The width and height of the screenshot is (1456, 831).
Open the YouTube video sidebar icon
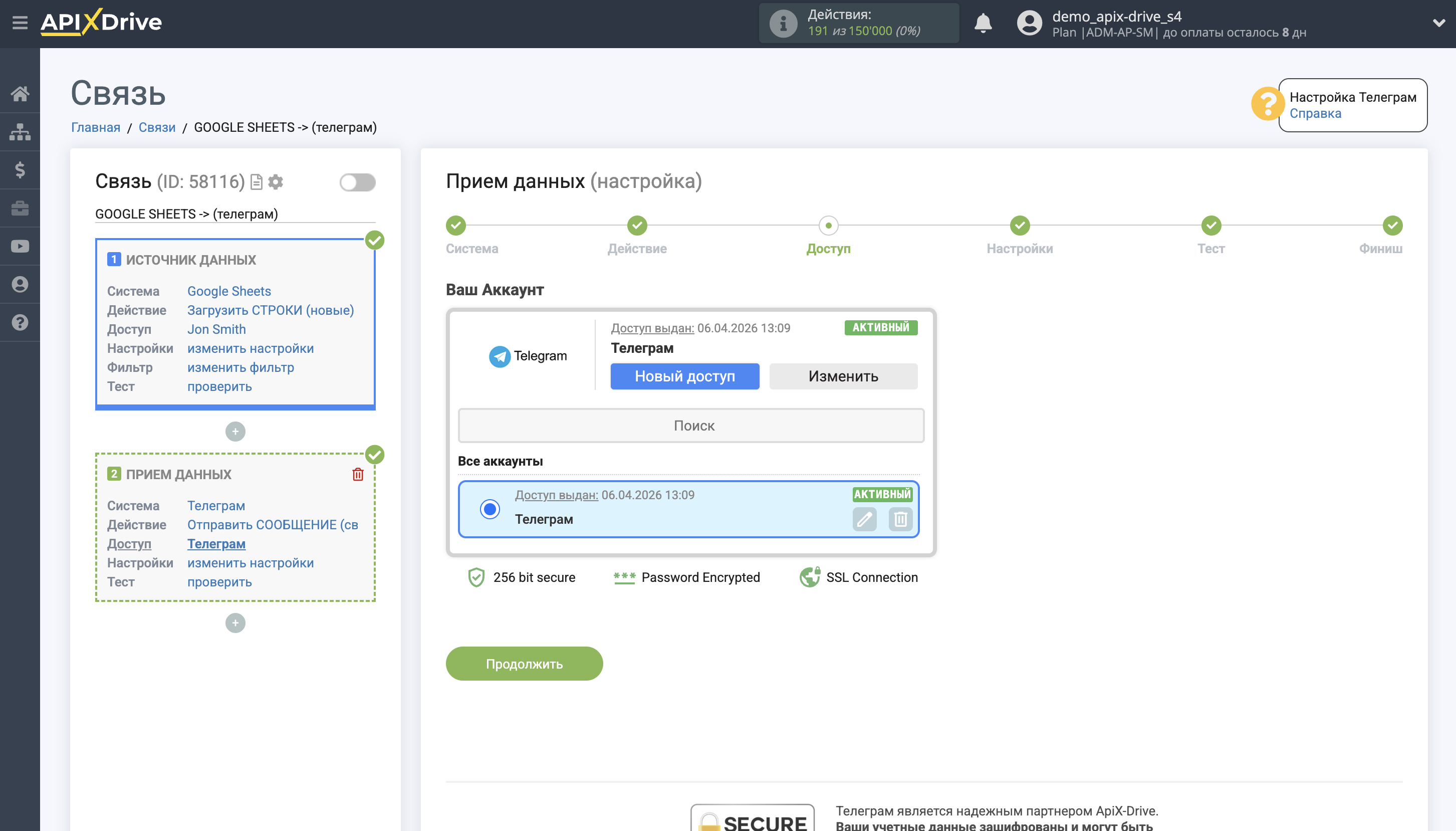[x=20, y=246]
